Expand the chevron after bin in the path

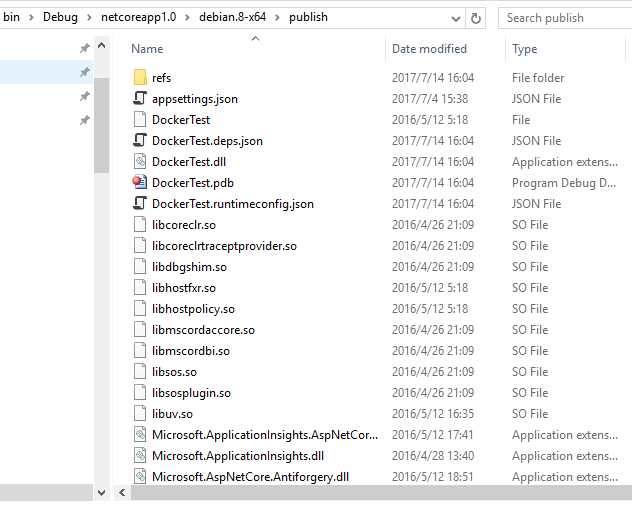pos(31,18)
